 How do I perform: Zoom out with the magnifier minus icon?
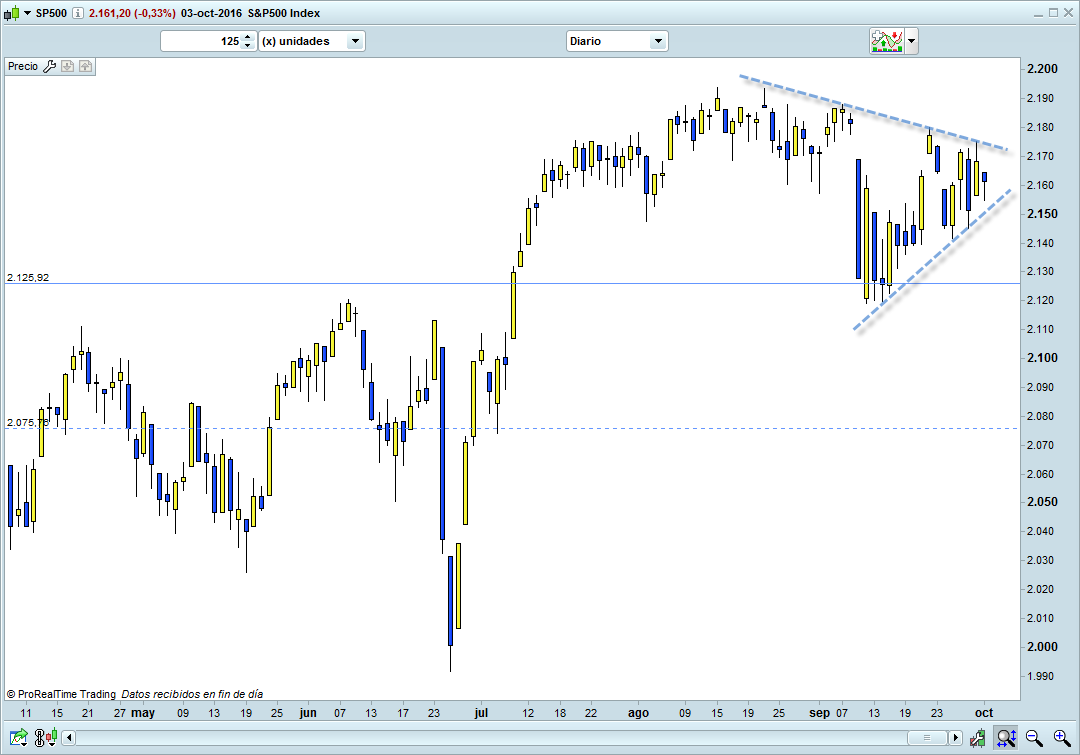click(x=1034, y=738)
